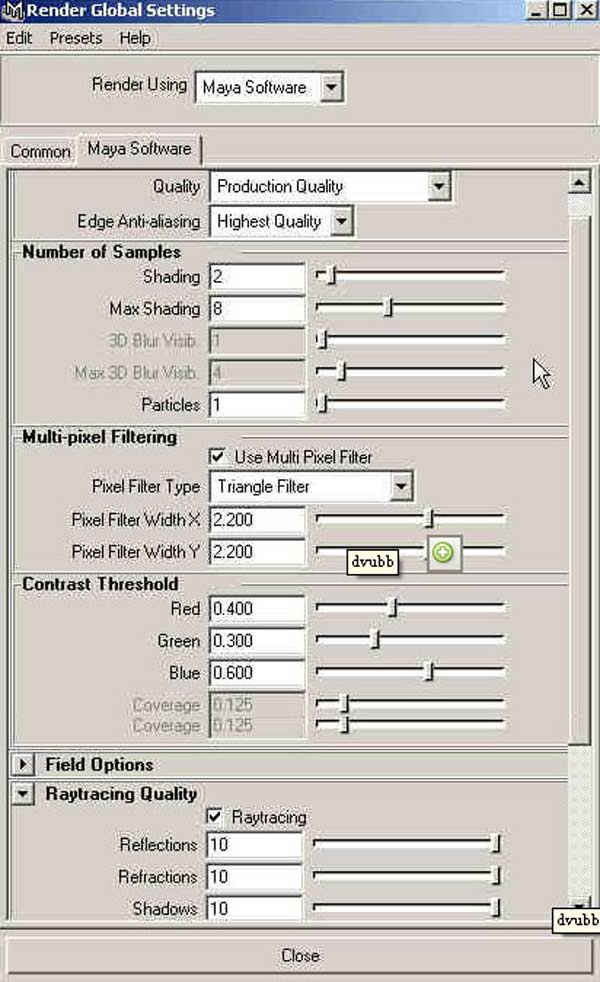Click the Blue threshold slider handle
Viewport: 600px width, 982px height.
(x=429, y=671)
